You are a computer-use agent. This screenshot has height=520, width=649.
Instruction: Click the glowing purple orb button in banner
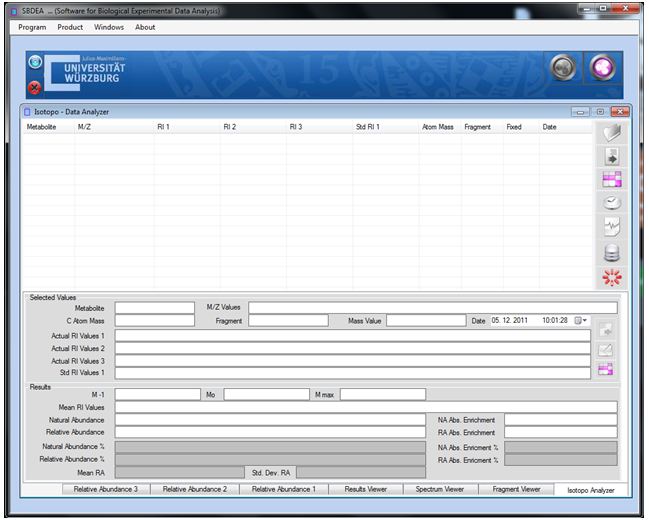click(602, 68)
